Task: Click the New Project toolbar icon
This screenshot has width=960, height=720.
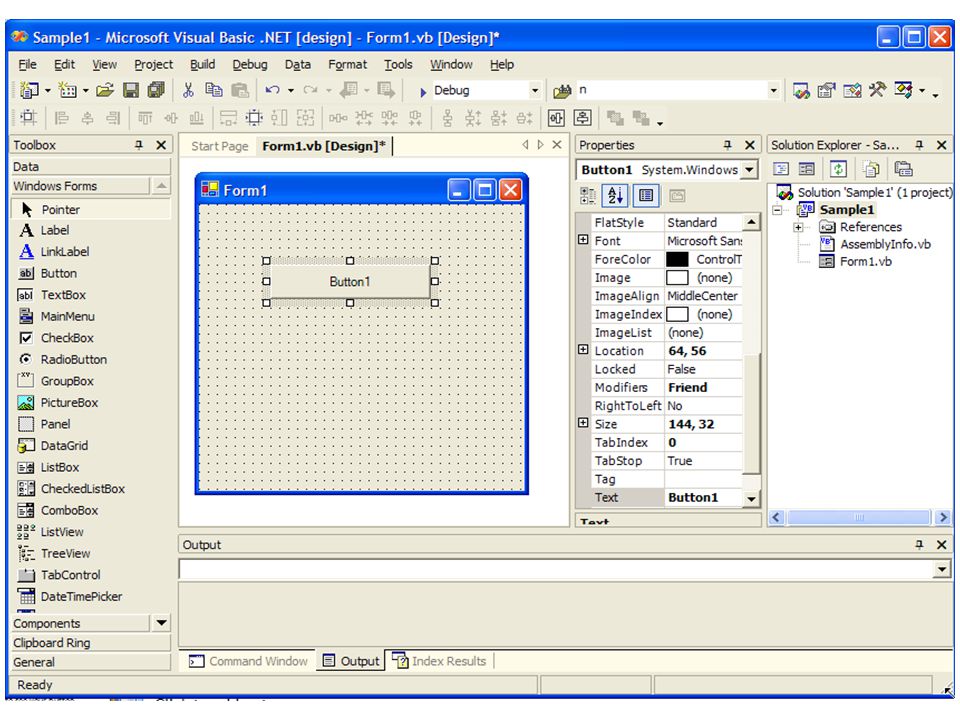Action: (28, 91)
